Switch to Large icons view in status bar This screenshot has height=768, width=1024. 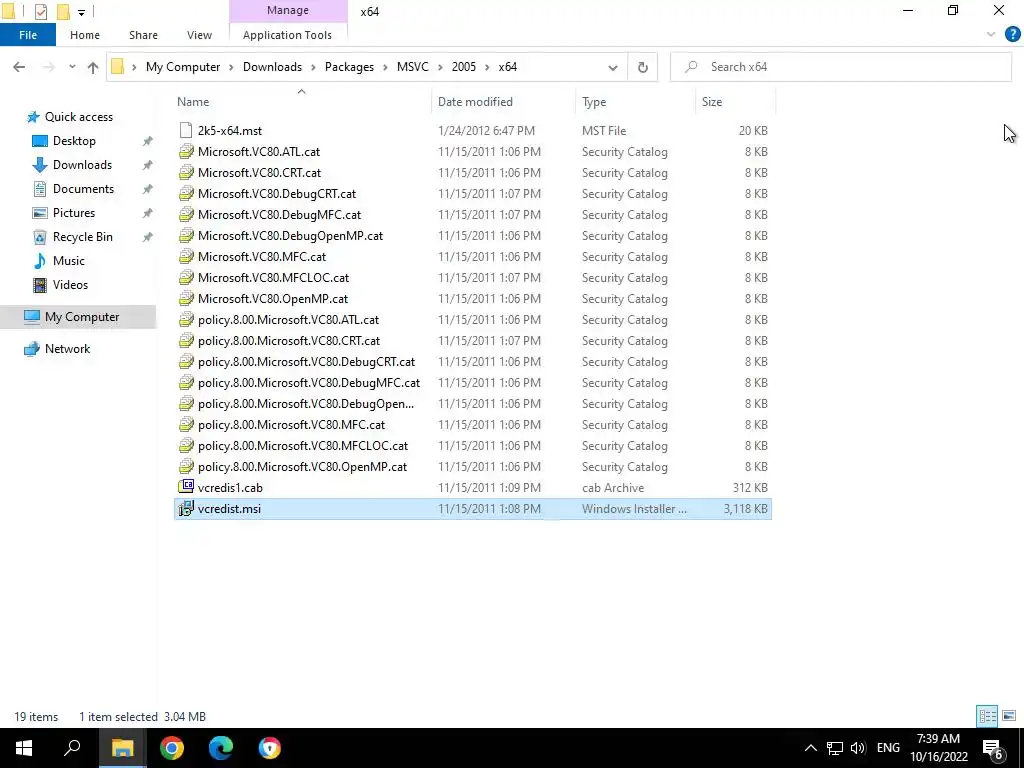[x=1009, y=716]
